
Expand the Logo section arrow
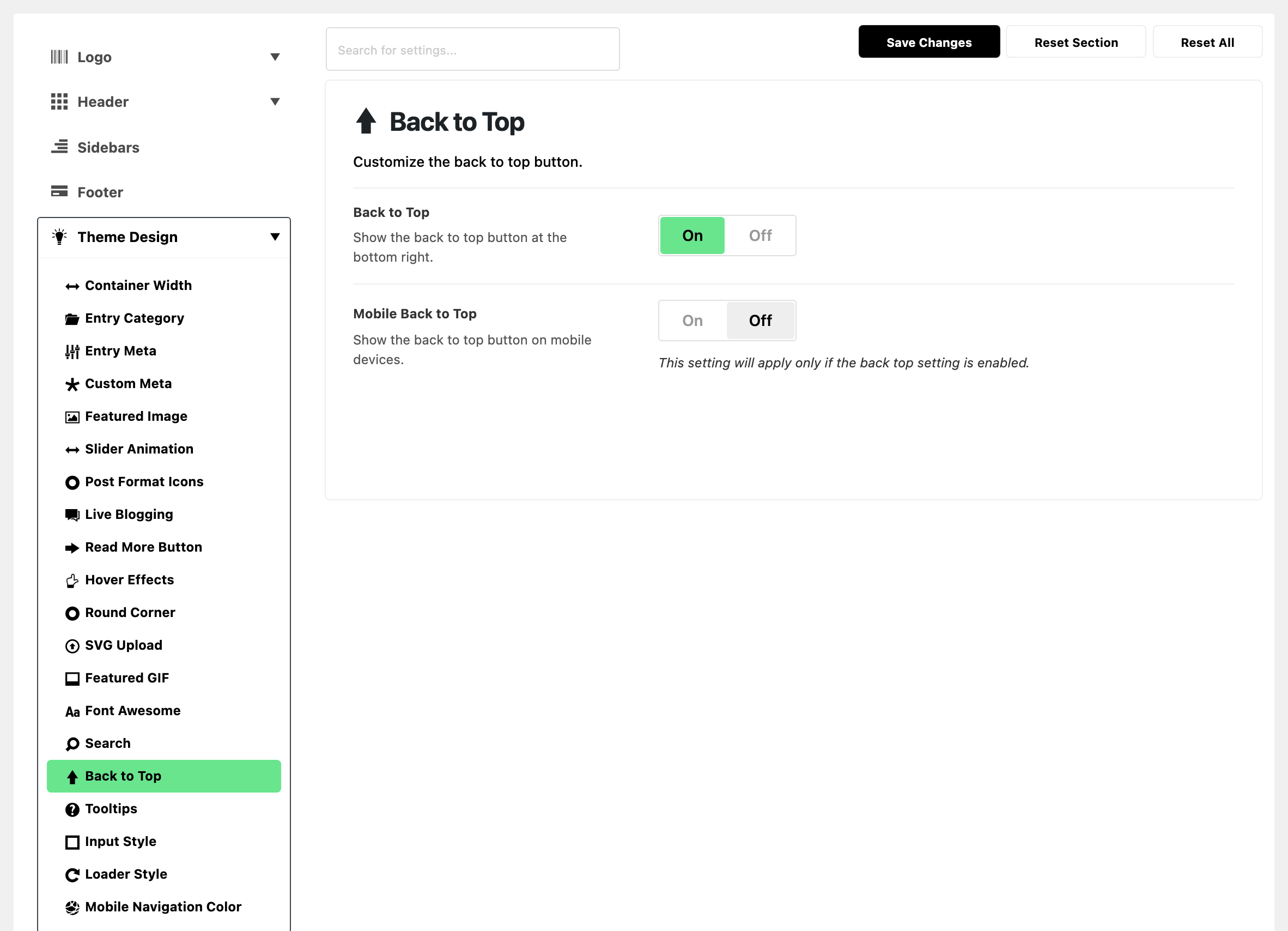(x=275, y=57)
